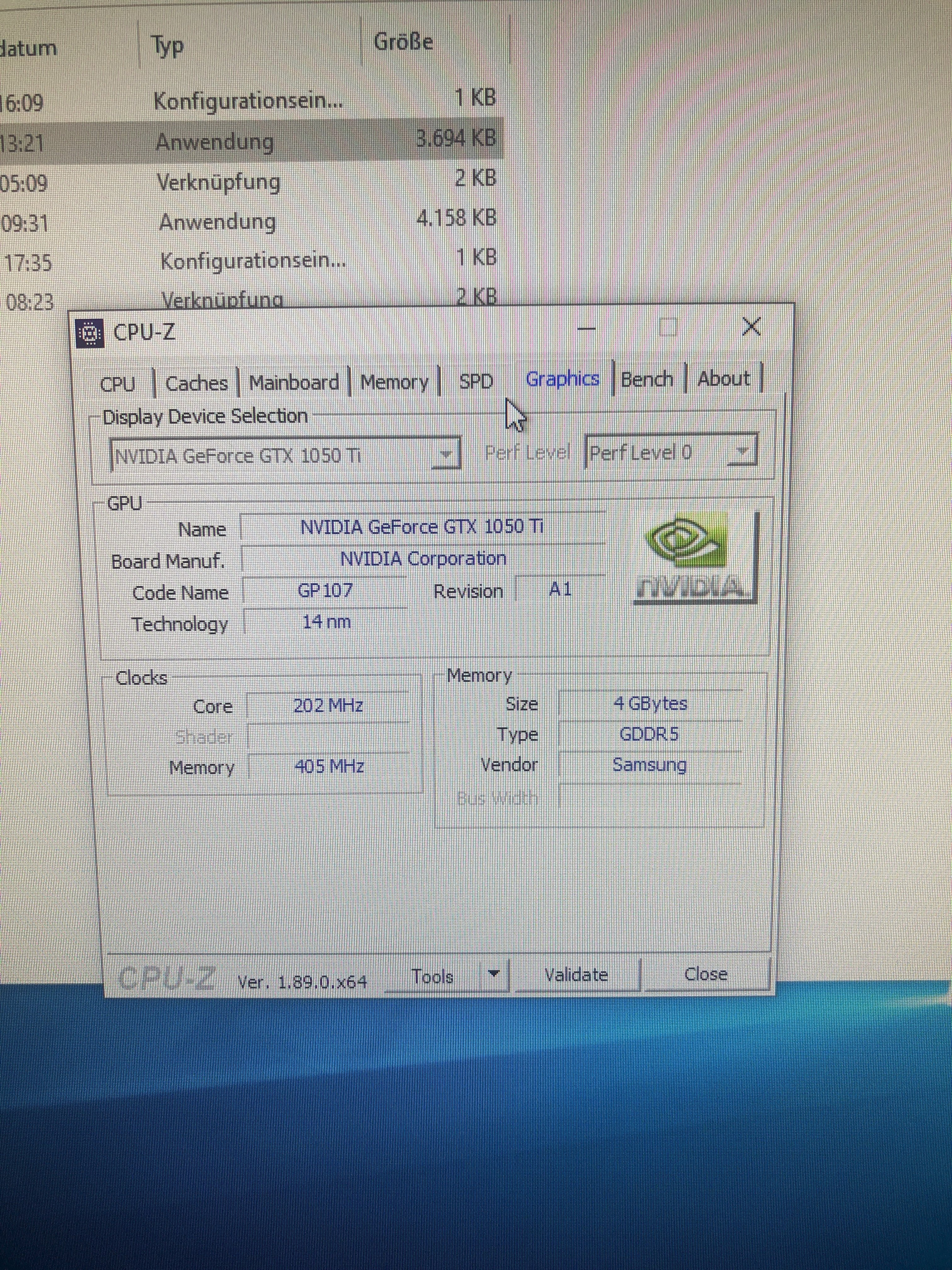Close CPU-Z with the X icon
The width and height of the screenshot is (952, 1270).
[751, 327]
